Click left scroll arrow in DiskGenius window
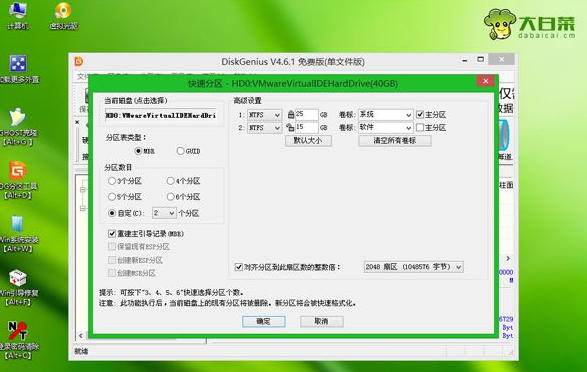 coord(81,336)
